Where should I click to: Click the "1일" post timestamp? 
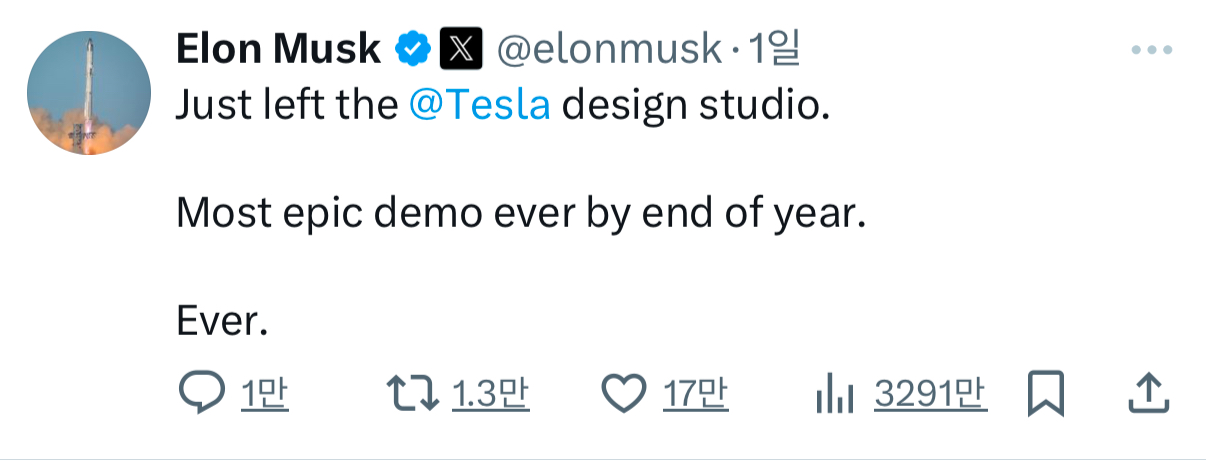click(775, 48)
